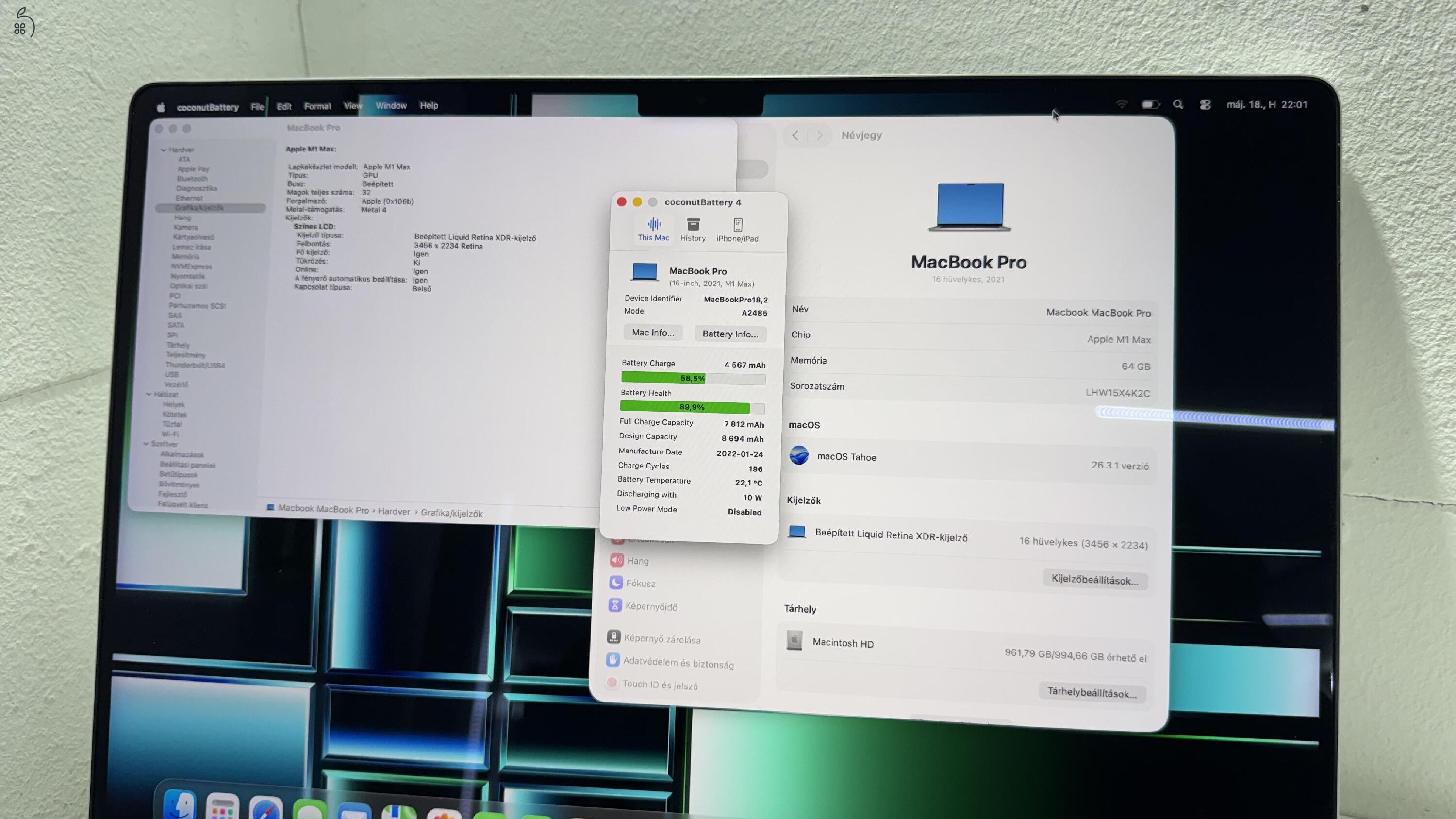Click the Kijelzőbeállítások... button

click(1095, 579)
